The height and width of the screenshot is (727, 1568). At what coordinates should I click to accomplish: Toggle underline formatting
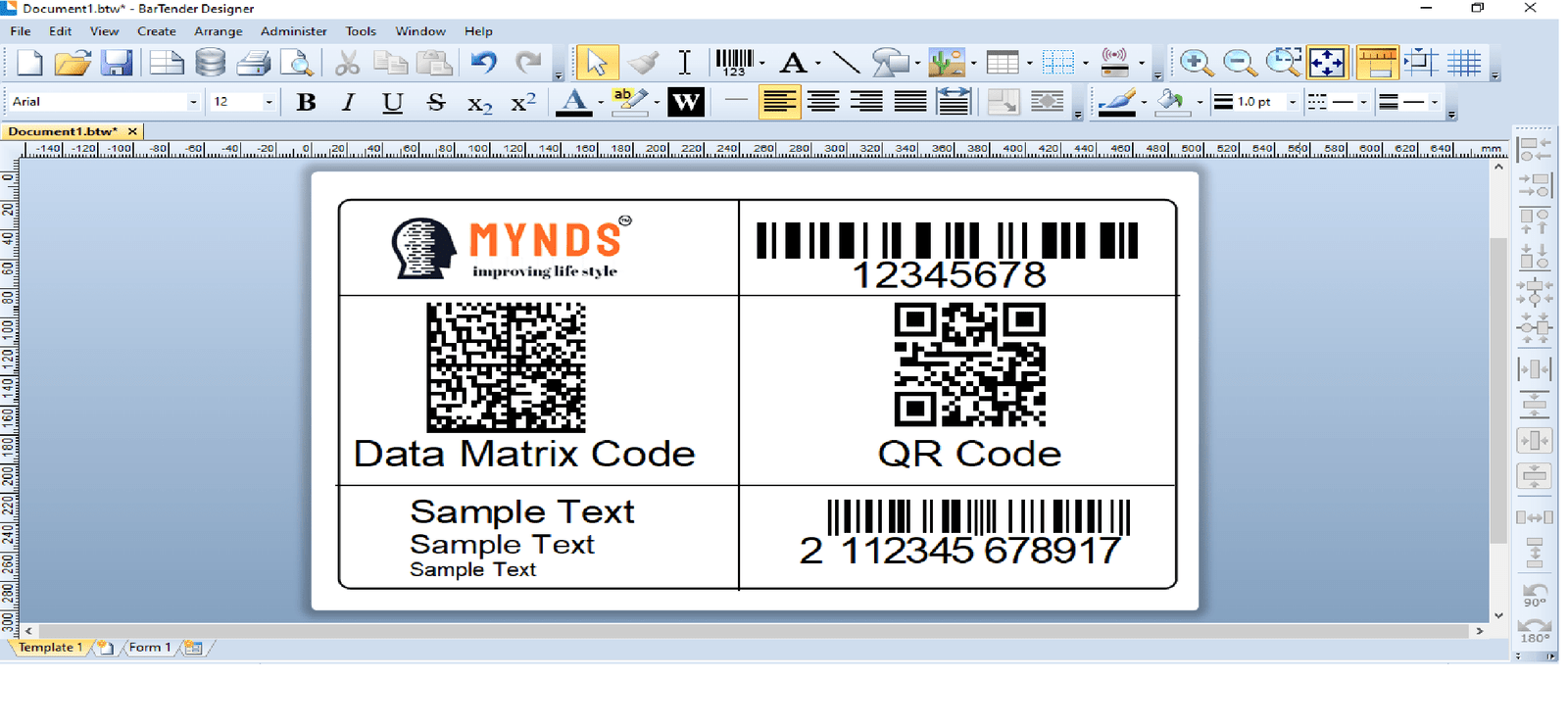[x=393, y=102]
